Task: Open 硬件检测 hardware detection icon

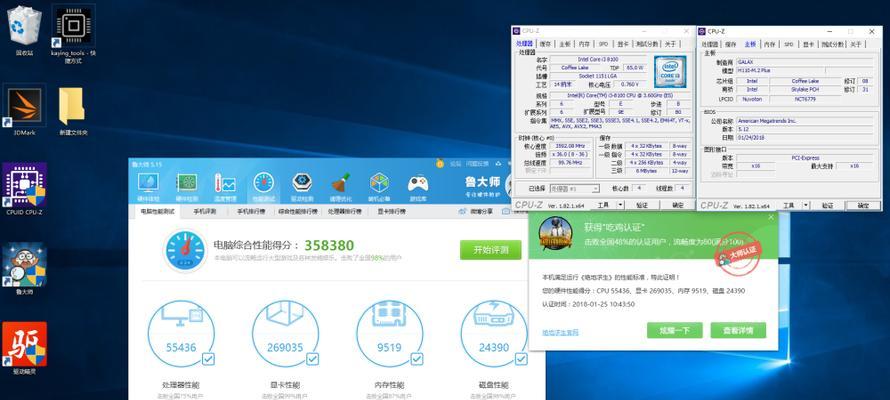Action: pos(186,187)
